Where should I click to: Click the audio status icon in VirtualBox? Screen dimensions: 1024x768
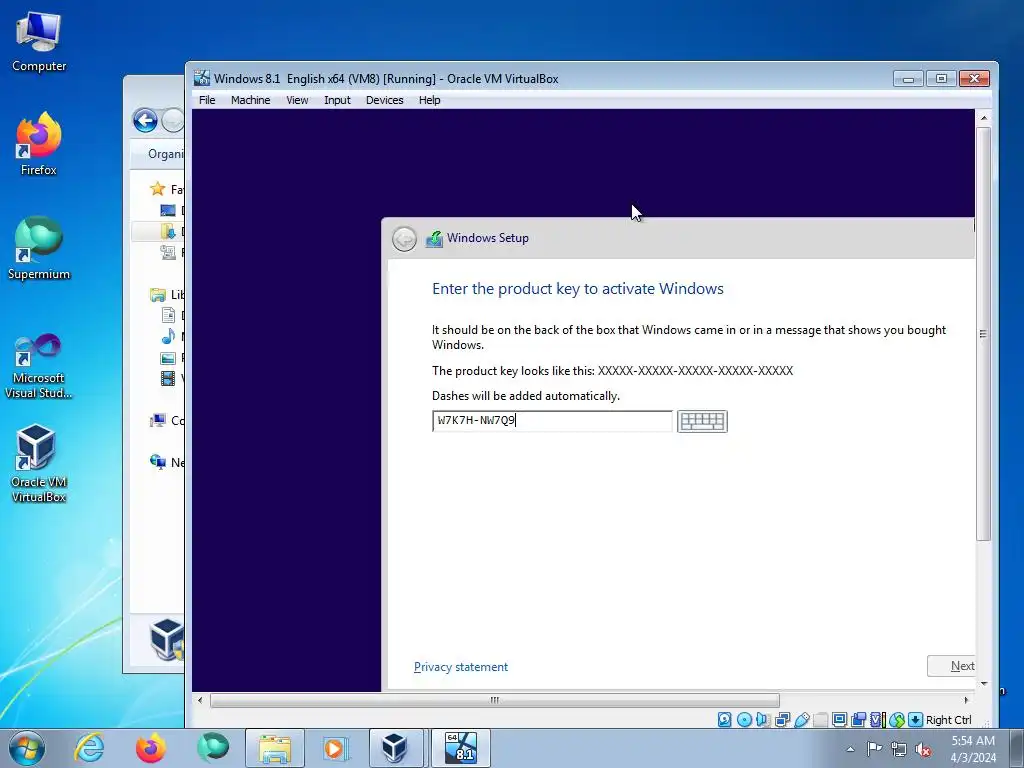point(762,720)
